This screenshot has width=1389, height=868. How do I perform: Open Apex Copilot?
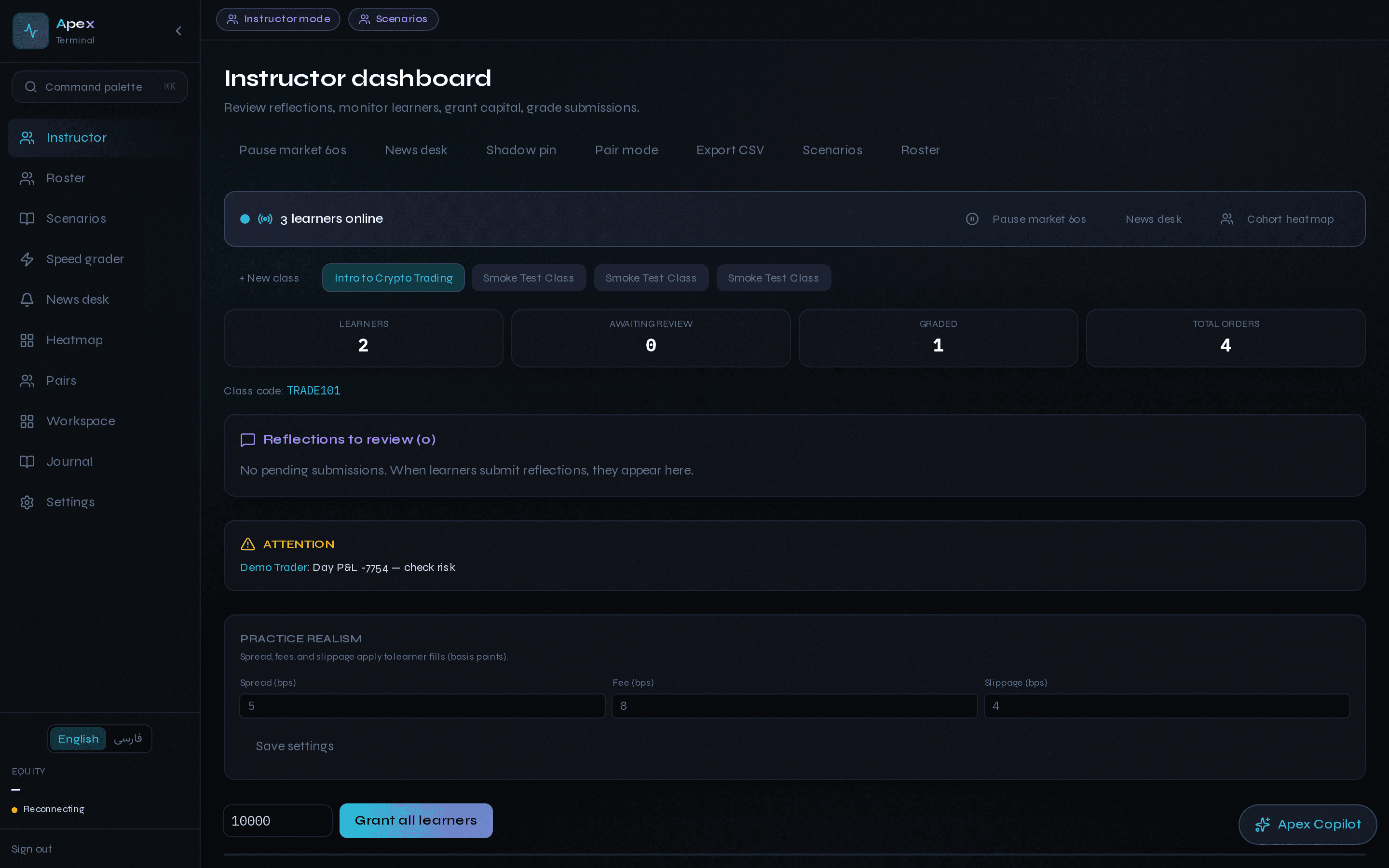pos(1307,825)
